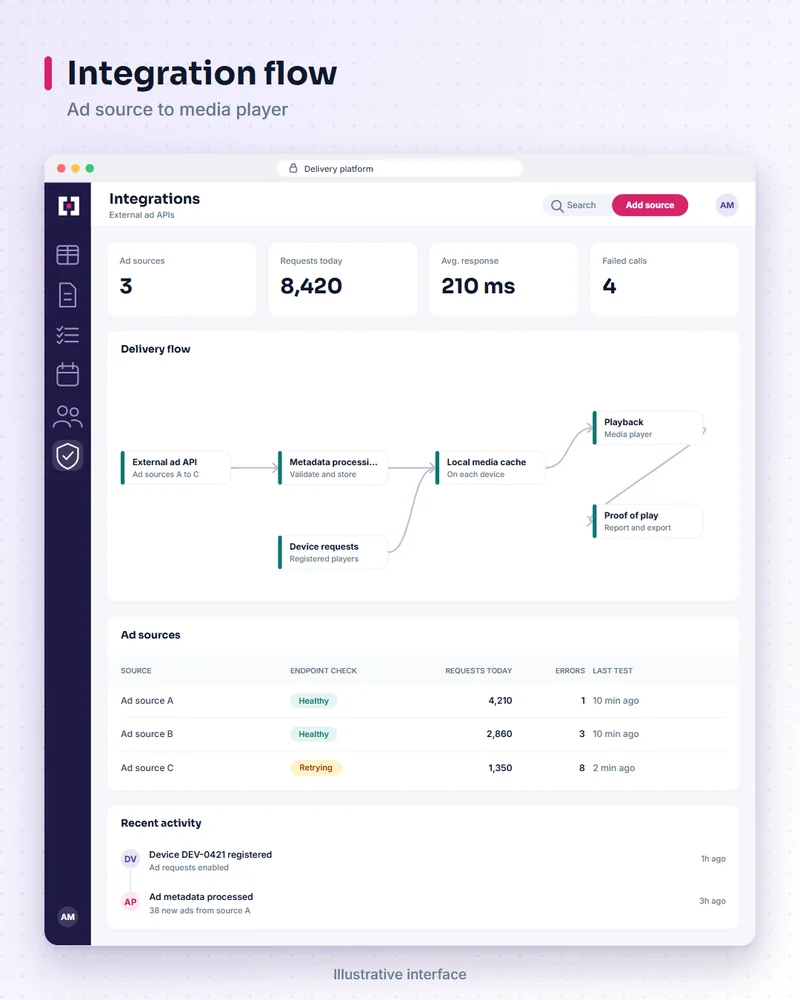Select the Device requests flow node
The height and width of the screenshot is (1000, 800).
click(x=332, y=552)
